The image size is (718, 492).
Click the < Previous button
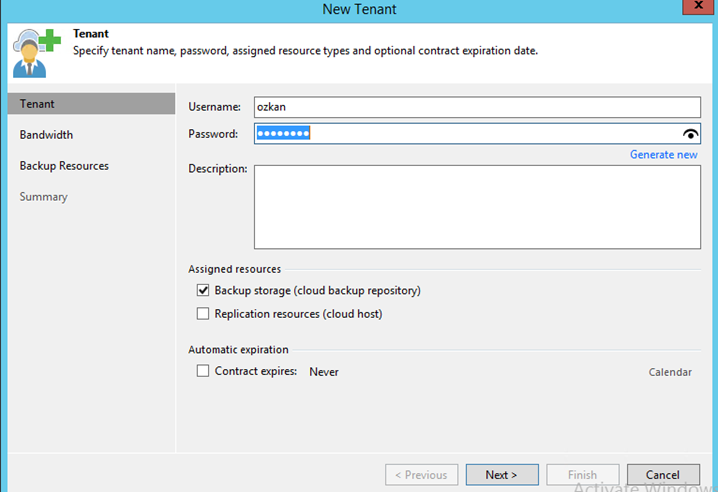421,475
